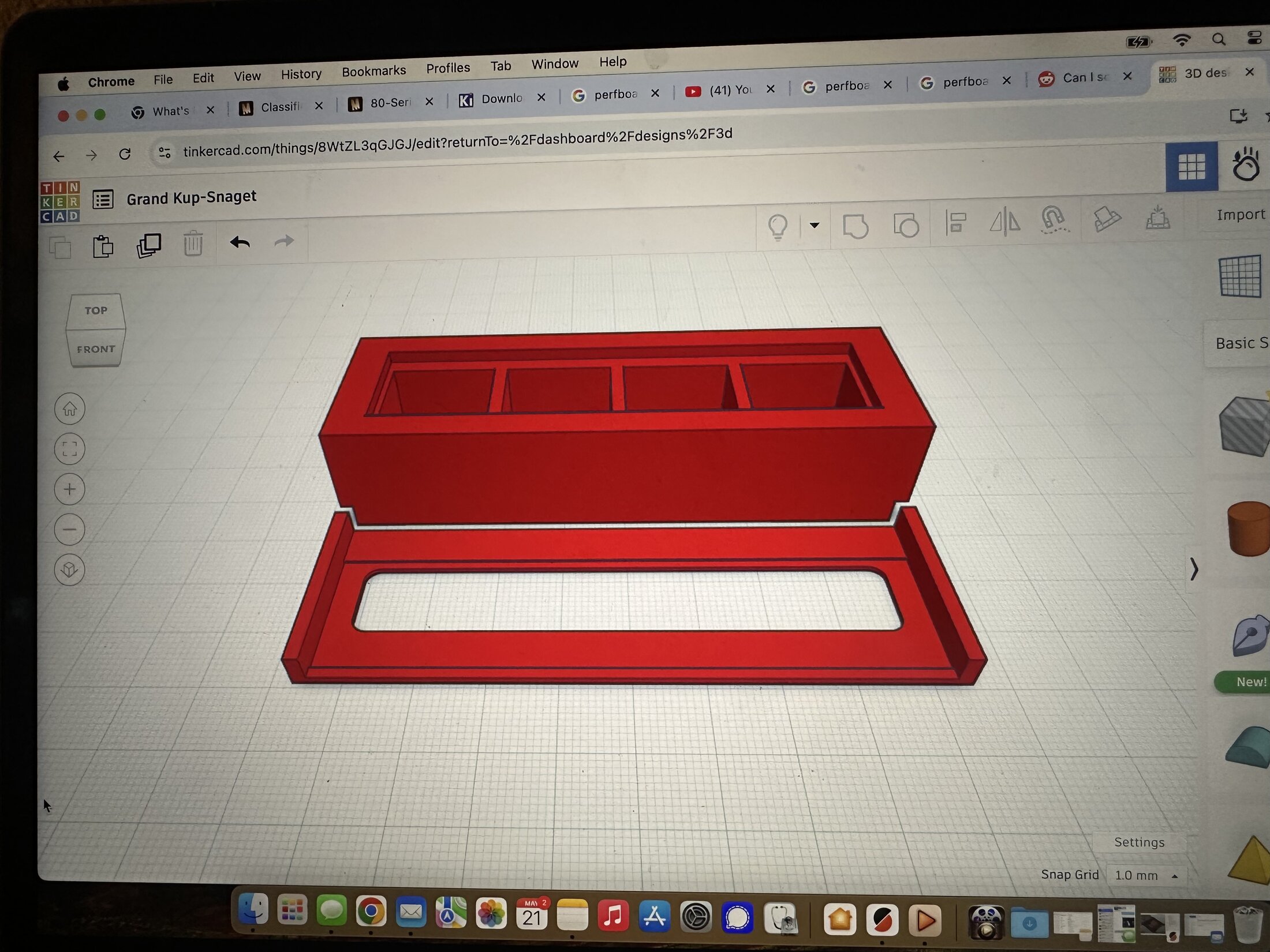1270x952 pixels.
Task: Toggle the show all lightbulb
Action: pyautogui.click(x=778, y=227)
